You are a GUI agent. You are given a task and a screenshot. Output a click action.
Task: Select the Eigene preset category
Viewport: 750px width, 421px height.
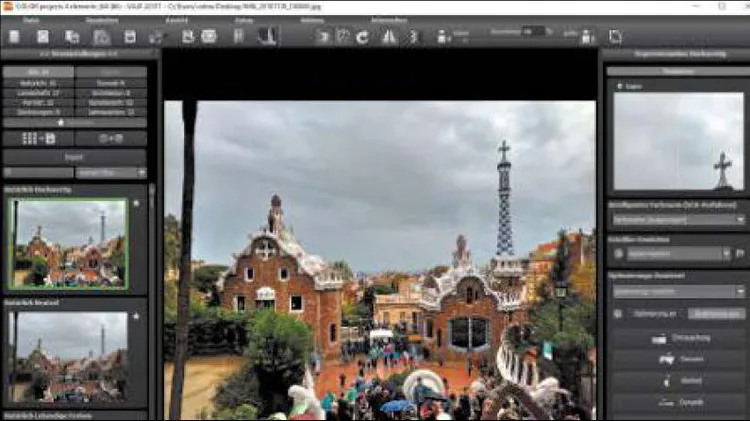point(111,72)
